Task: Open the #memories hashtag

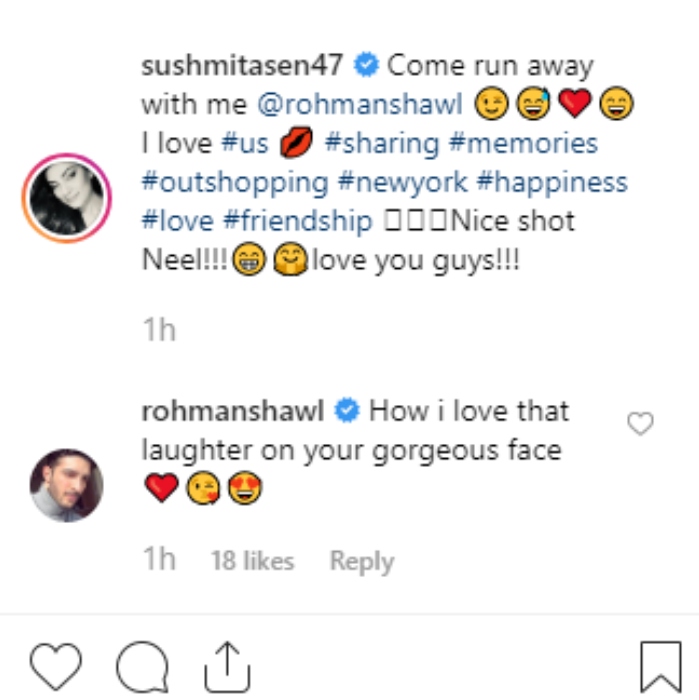Action: [x=524, y=143]
